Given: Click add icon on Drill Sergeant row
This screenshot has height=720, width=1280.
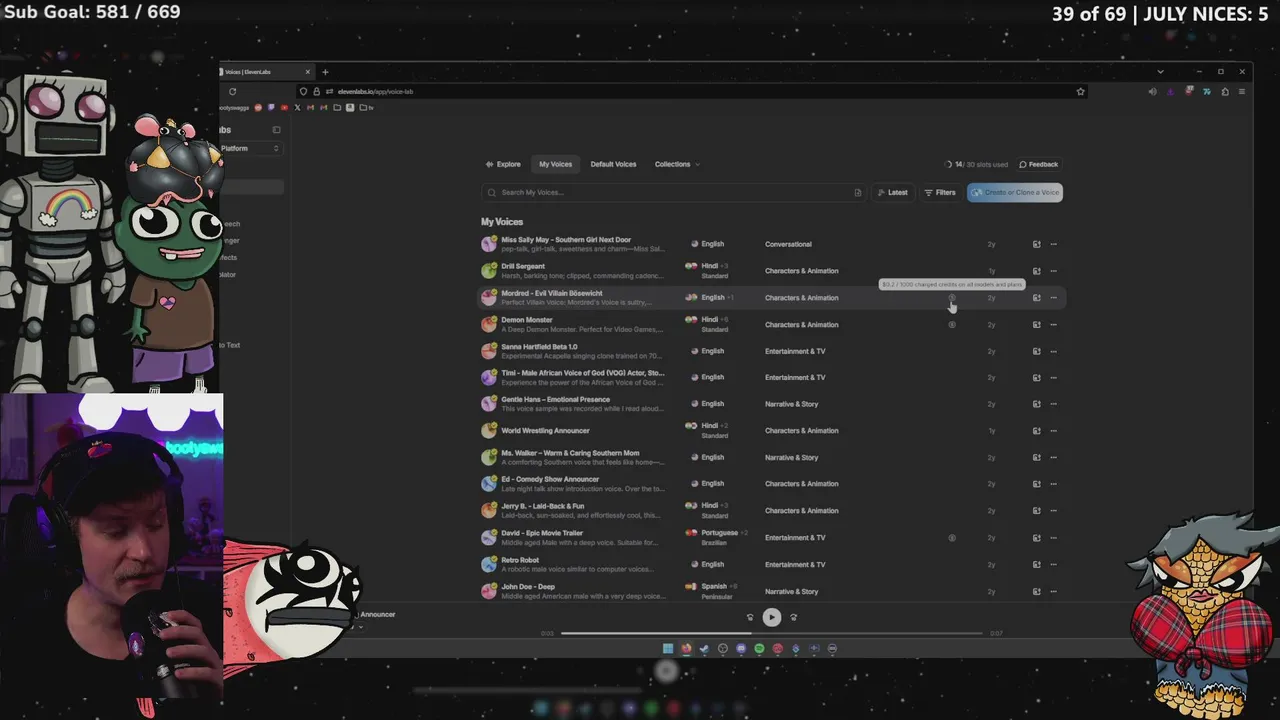Looking at the screenshot, I should pyautogui.click(x=1036, y=271).
